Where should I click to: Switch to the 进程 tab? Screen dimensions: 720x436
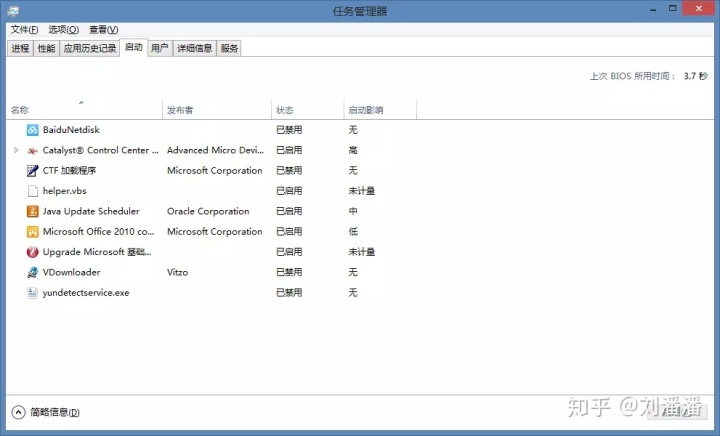point(20,48)
